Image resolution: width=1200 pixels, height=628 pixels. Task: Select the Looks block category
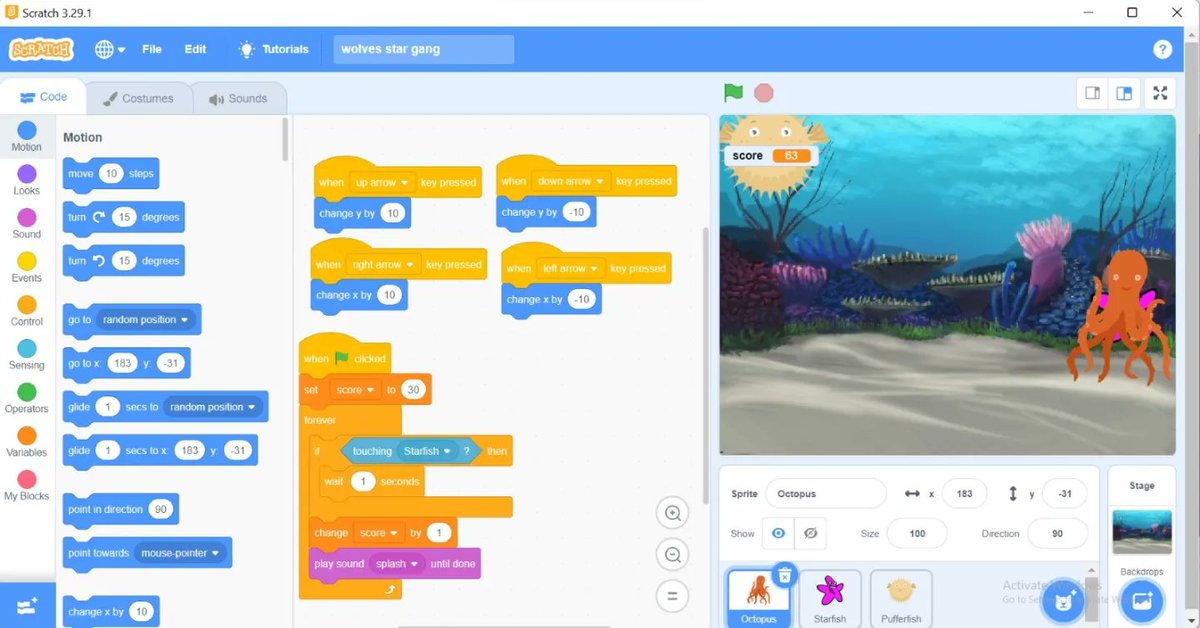(27, 180)
